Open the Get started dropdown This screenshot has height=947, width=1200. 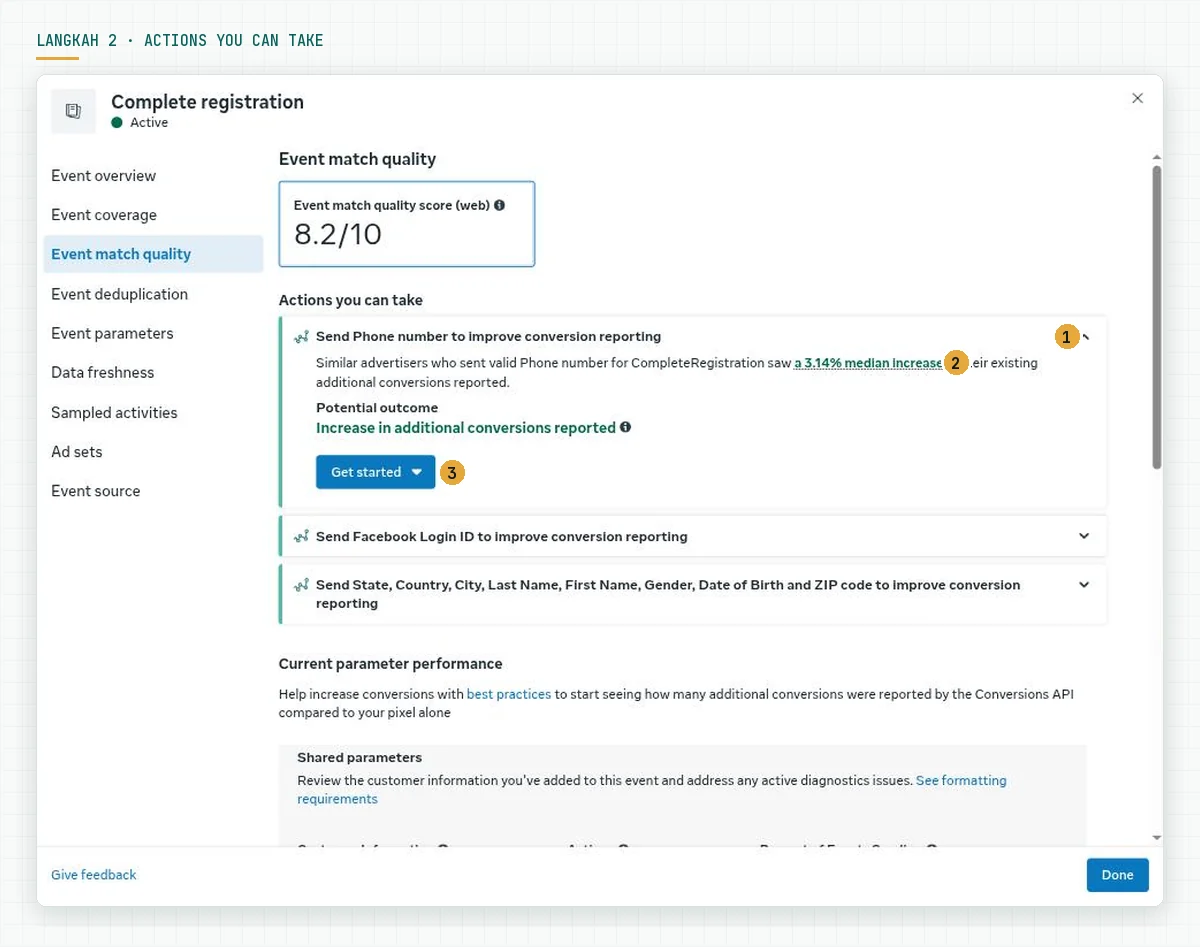click(376, 472)
